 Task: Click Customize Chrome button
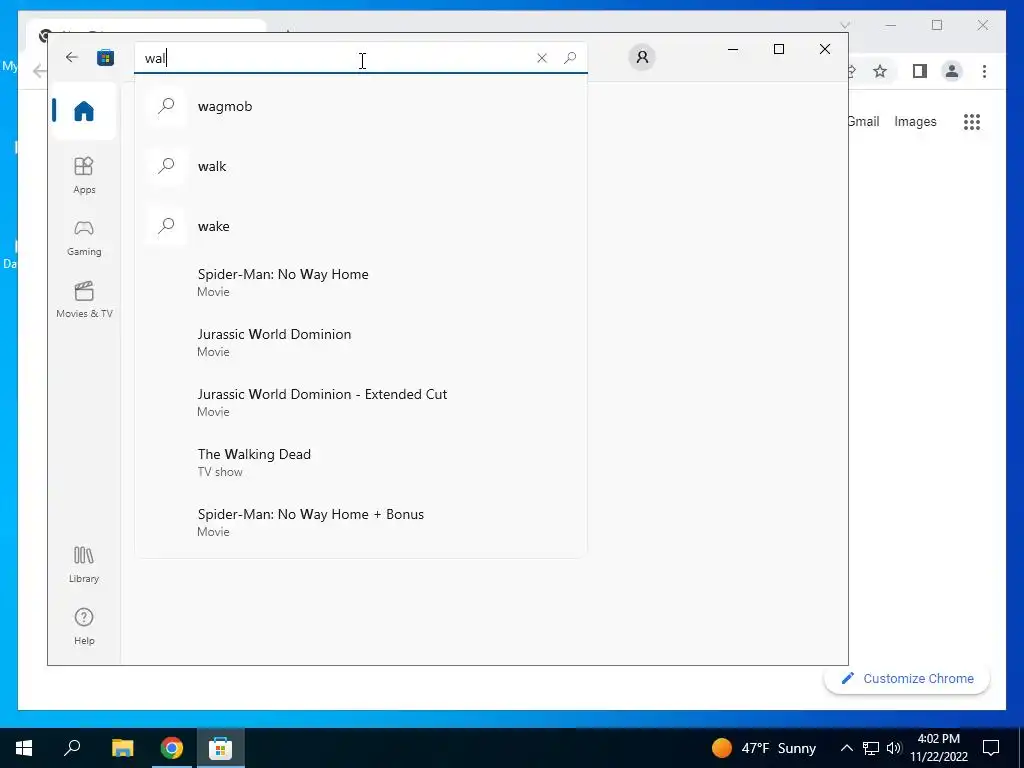point(907,679)
